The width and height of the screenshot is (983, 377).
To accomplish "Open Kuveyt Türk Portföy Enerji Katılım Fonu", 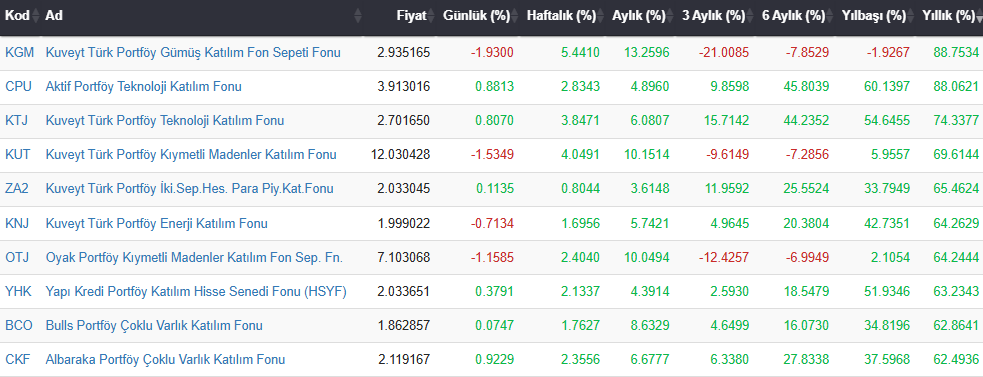I will point(157,223).
